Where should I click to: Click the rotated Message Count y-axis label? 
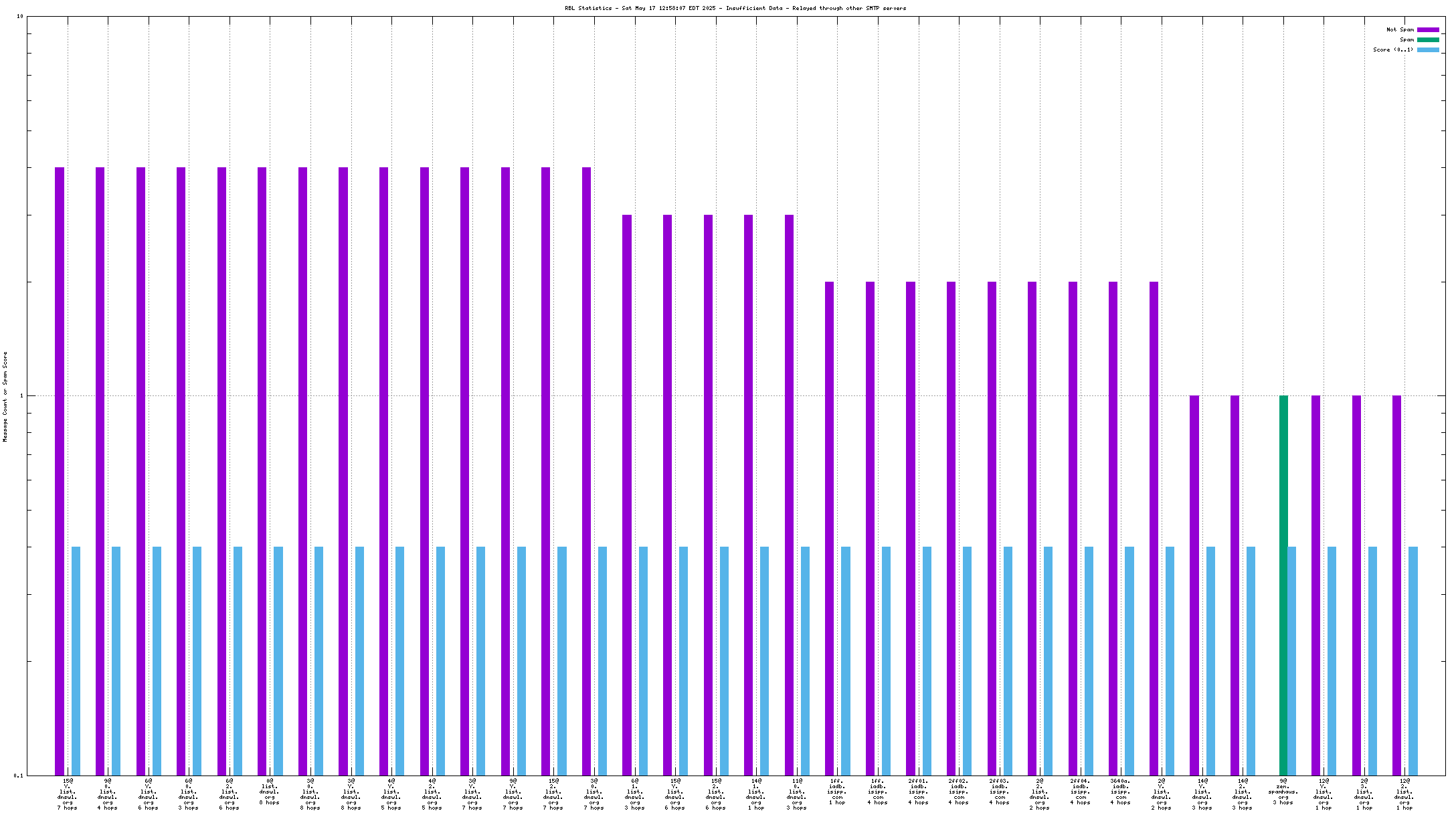pos(5,396)
